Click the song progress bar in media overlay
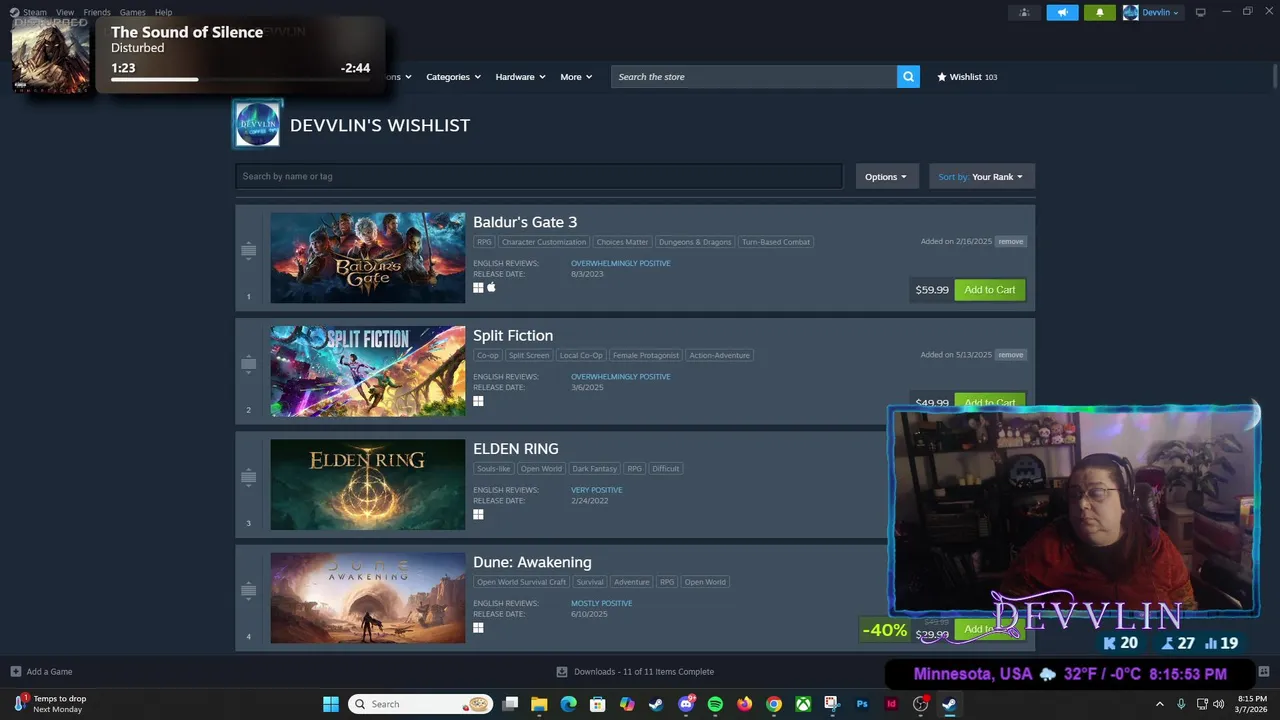 pyautogui.click(x=240, y=79)
